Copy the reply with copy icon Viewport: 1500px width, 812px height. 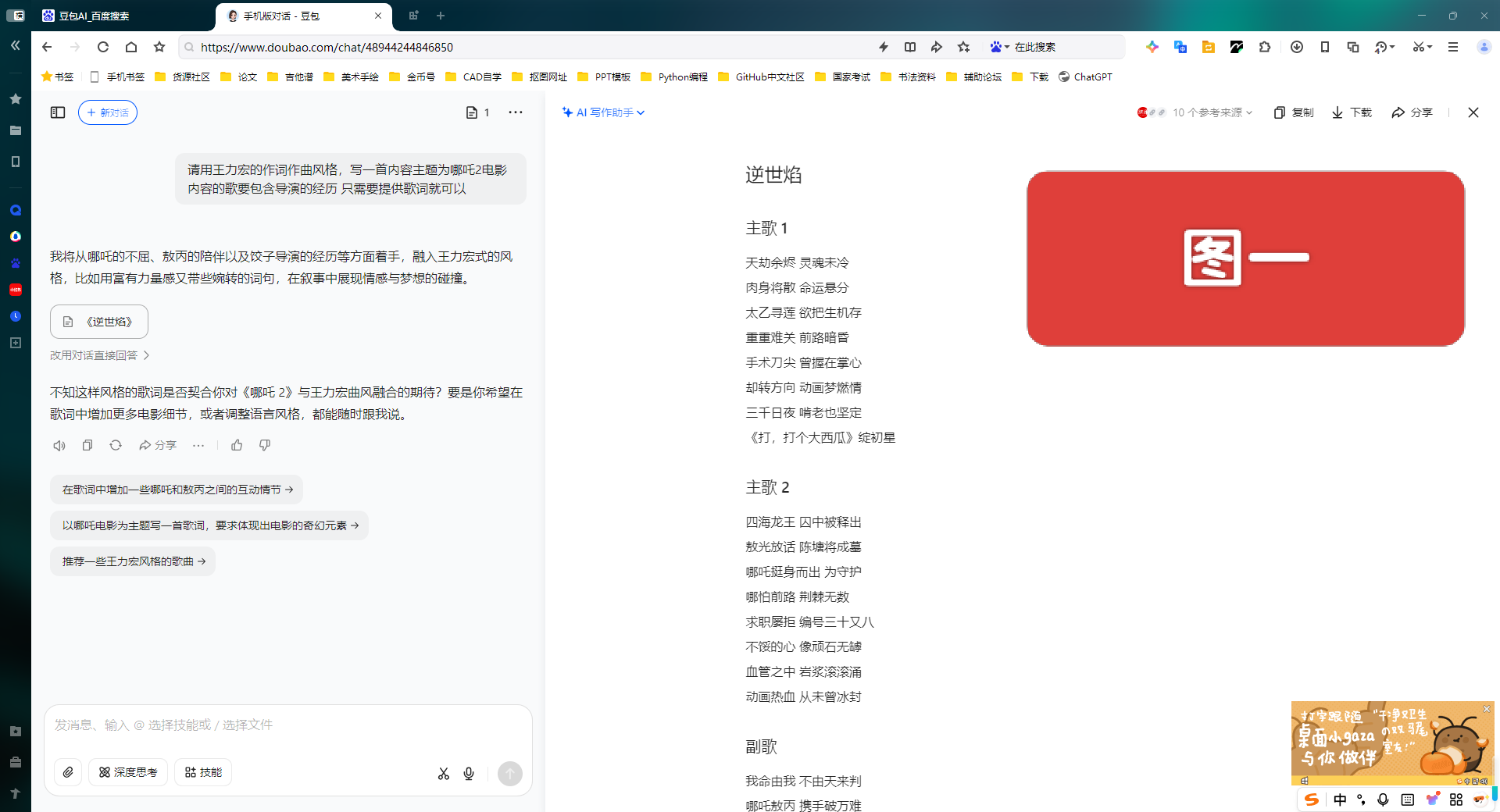click(x=87, y=445)
